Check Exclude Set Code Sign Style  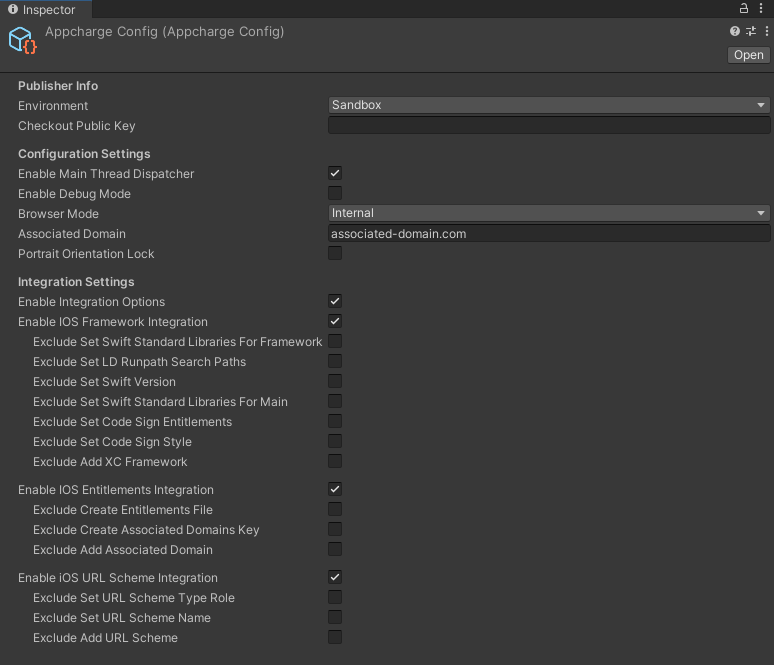point(335,441)
